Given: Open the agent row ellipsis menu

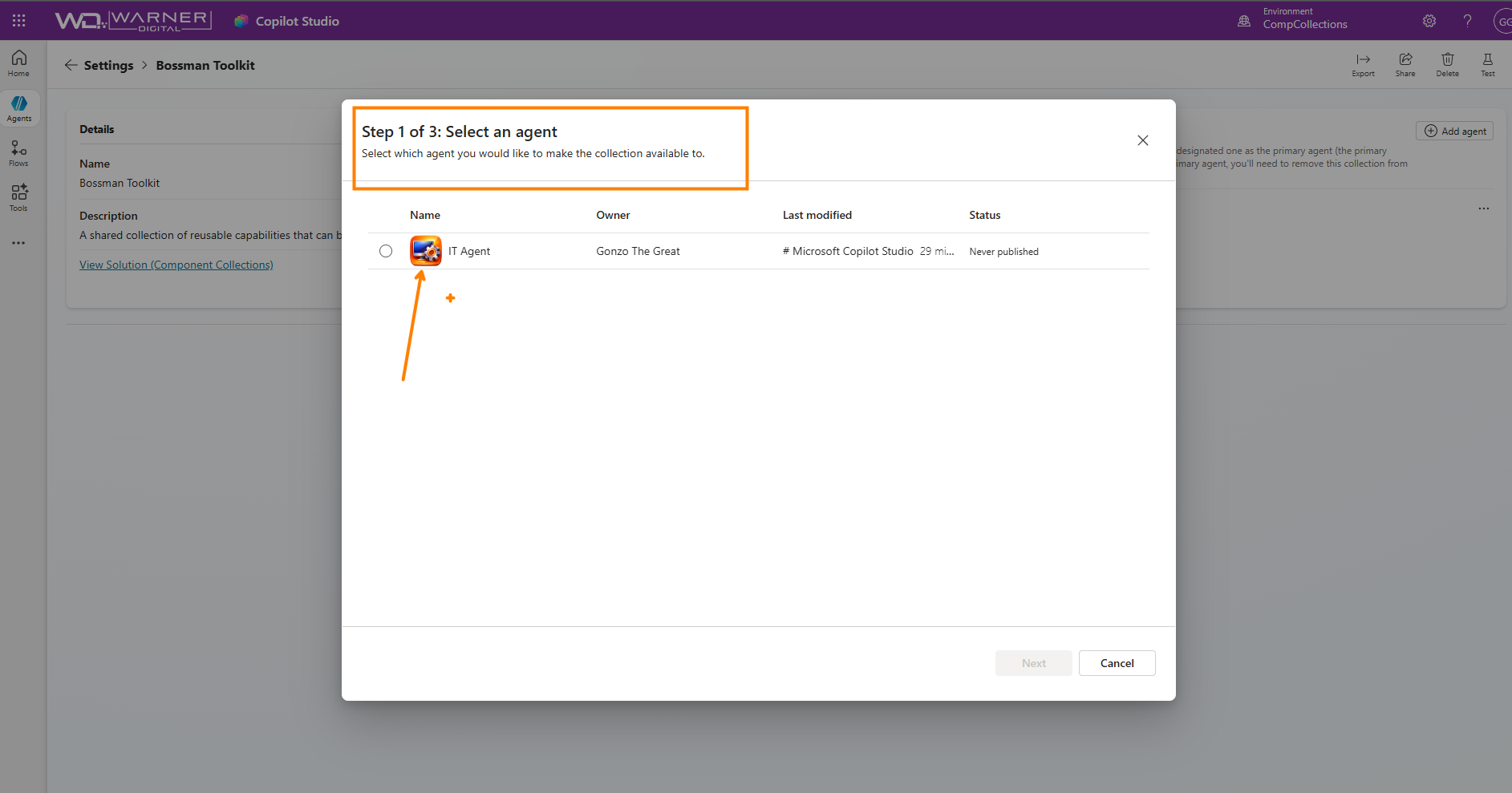Looking at the screenshot, I should coord(1483,208).
